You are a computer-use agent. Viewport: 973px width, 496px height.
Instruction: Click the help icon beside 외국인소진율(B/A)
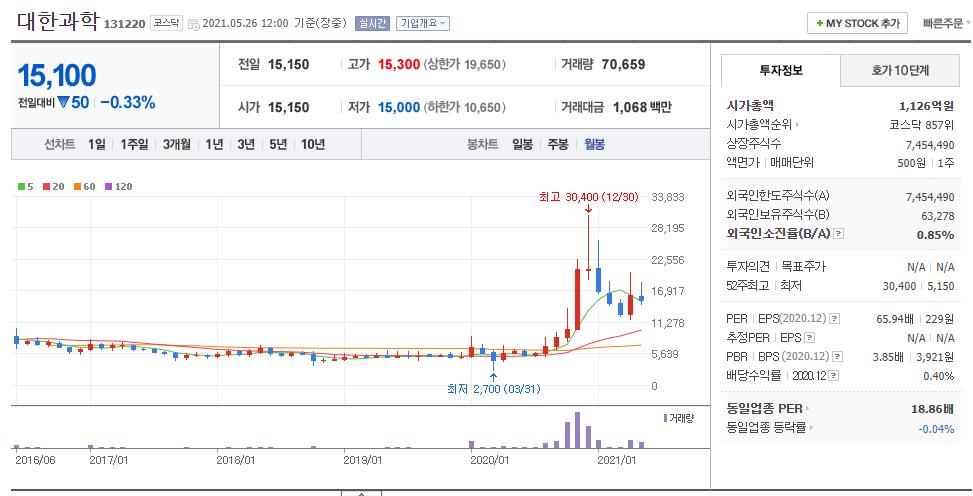[x=838, y=234]
